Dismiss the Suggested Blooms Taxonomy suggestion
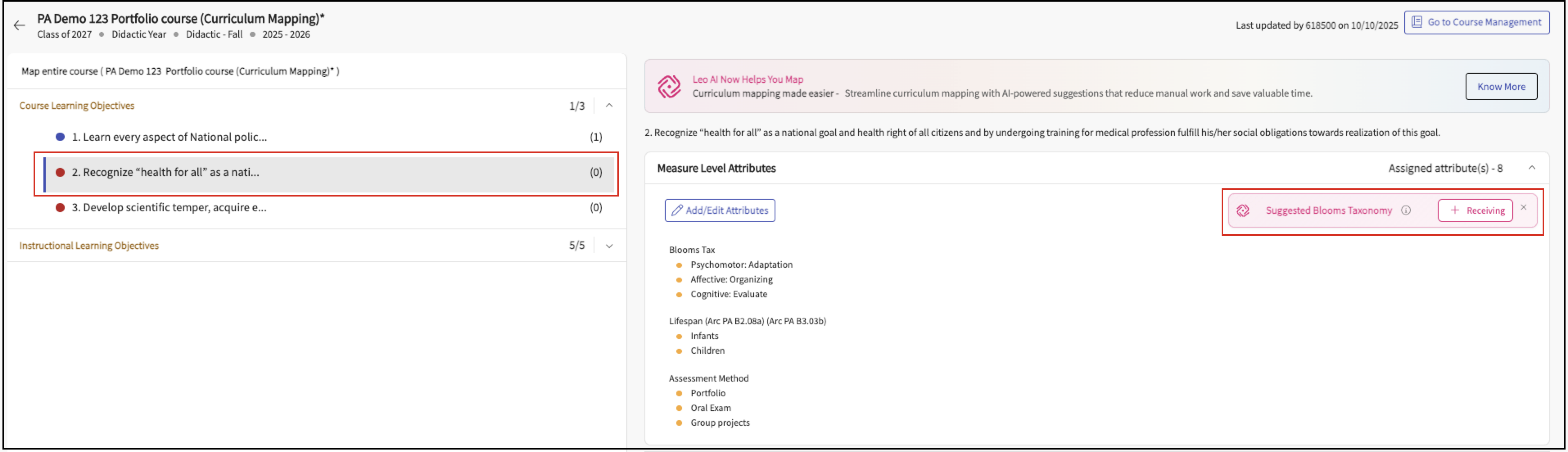 click(x=1523, y=208)
